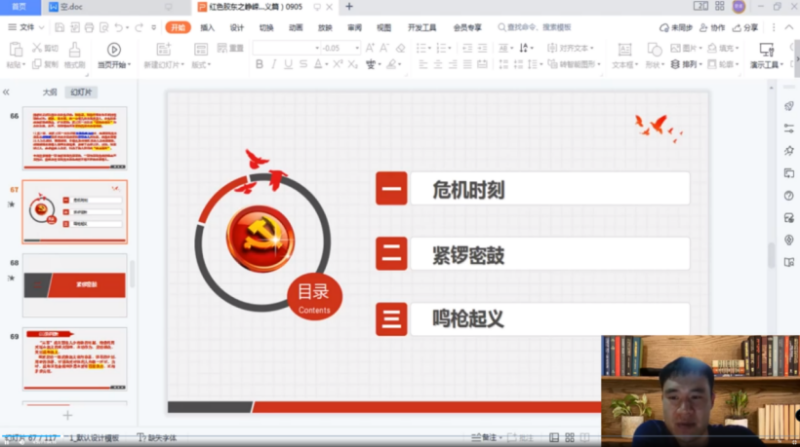800x447 pixels.
Task: Open font color picker
Action: pyautogui.click(x=327, y=65)
